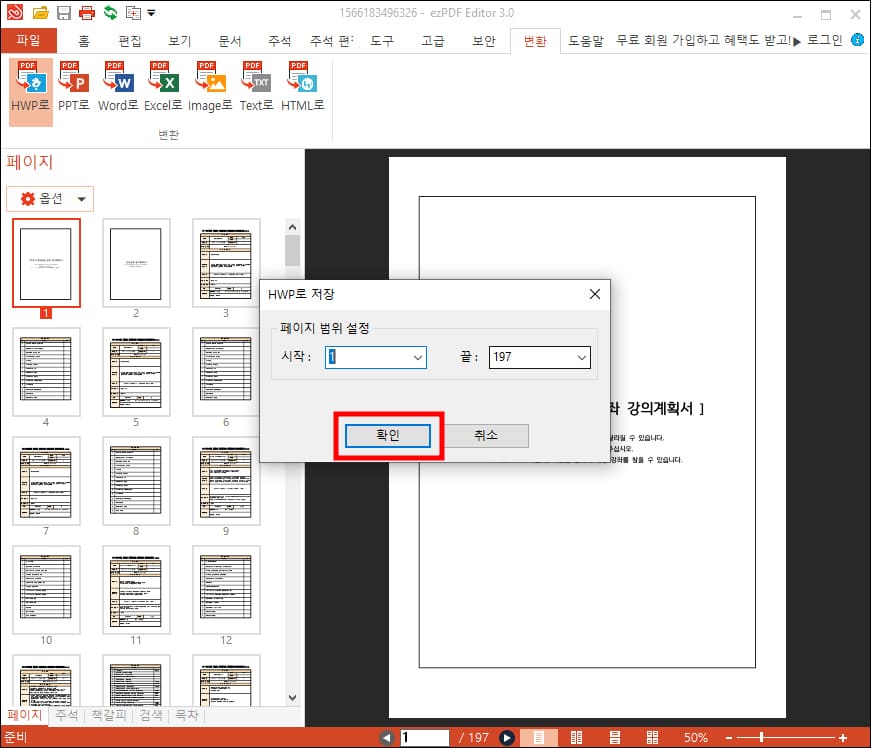Image resolution: width=871 pixels, height=748 pixels.
Task: Open the 보기 ribbon tab
Action: [180, 41]
